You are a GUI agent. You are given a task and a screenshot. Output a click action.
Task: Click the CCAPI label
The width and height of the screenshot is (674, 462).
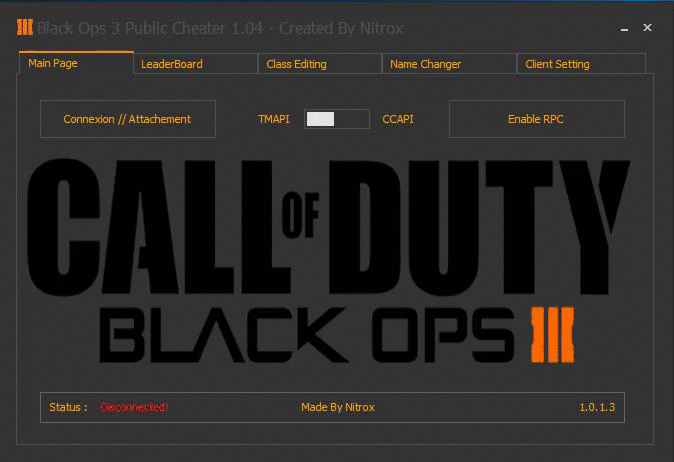pyautogui.click(x=398, y=119)
